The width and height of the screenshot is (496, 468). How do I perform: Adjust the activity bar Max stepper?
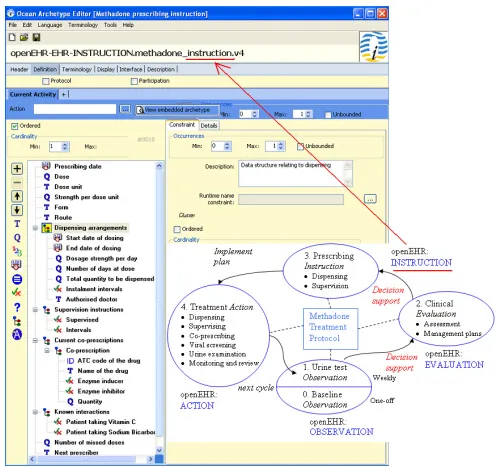coord(308,114)
